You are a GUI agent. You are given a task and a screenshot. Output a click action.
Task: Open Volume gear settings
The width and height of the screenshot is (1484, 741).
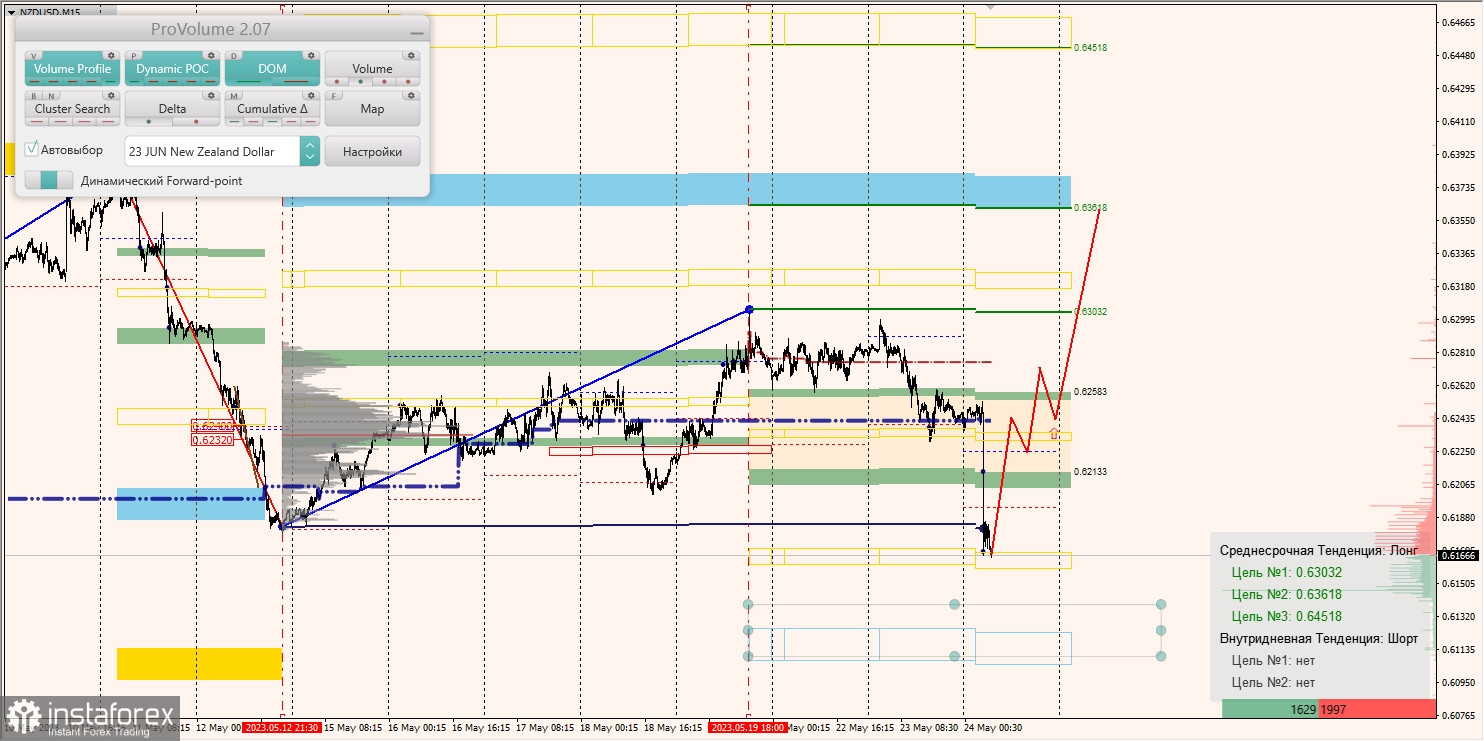(411, 56)
